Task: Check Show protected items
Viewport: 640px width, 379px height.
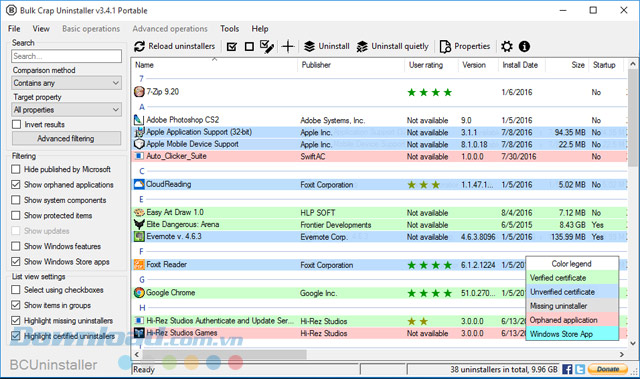Action: click(16, 215)
